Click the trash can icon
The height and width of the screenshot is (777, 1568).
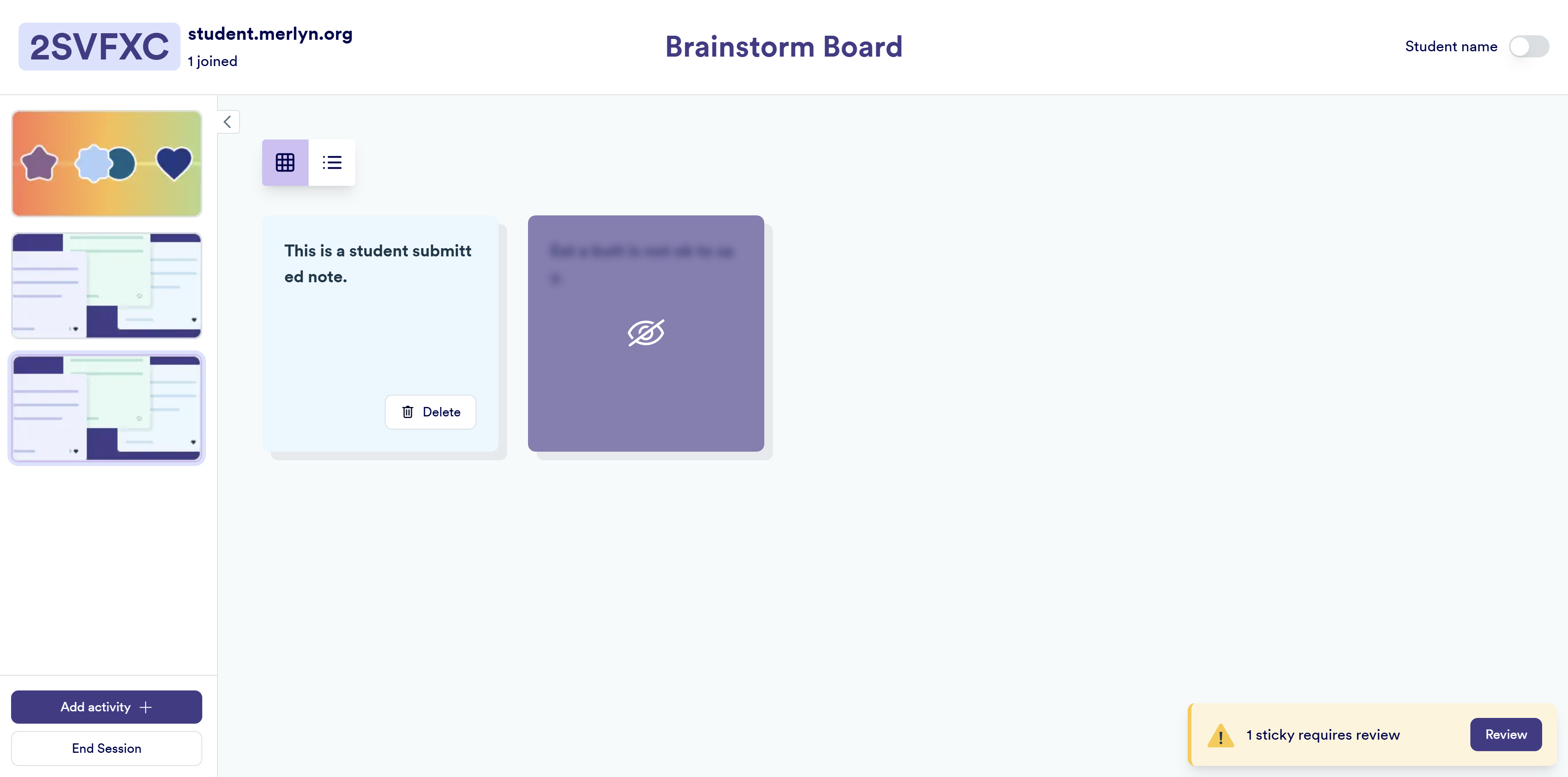point(408,412)
